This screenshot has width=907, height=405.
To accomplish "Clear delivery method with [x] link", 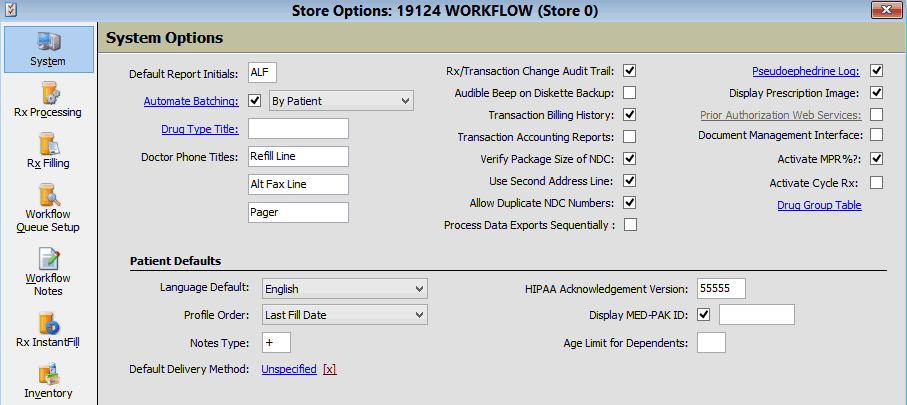I will pyautogui.click(x=330, y=369).
